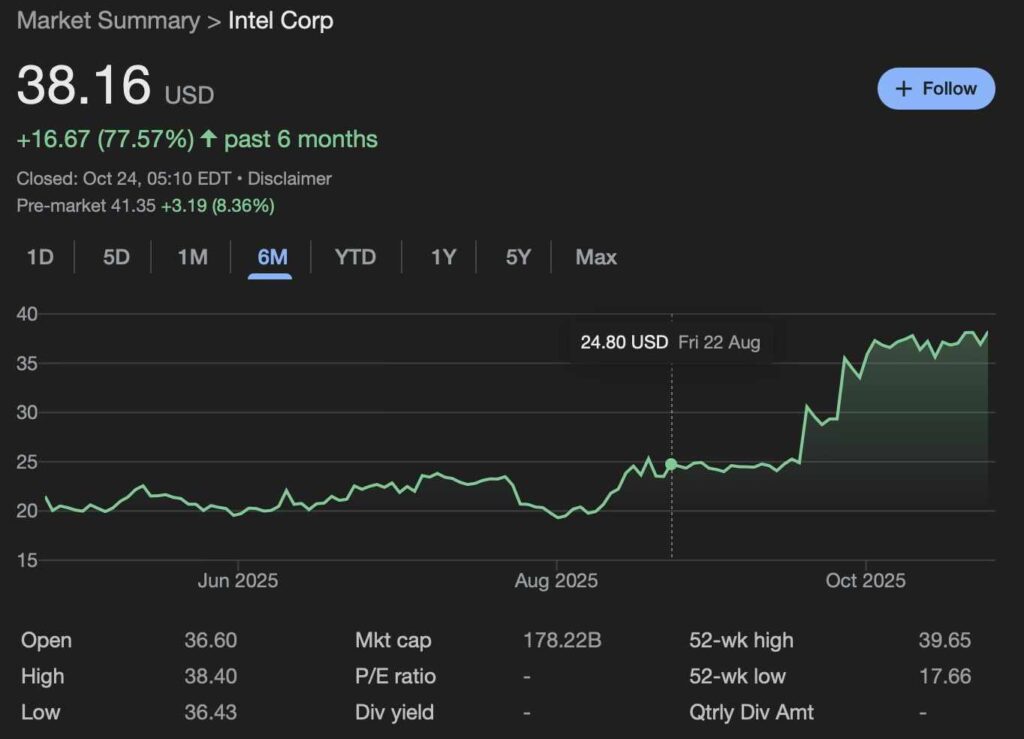The height and width of the screenshot is (739, 1024).
Task: Show the 1M chart range
Action: pyautogui.click(x=192, y=257)
